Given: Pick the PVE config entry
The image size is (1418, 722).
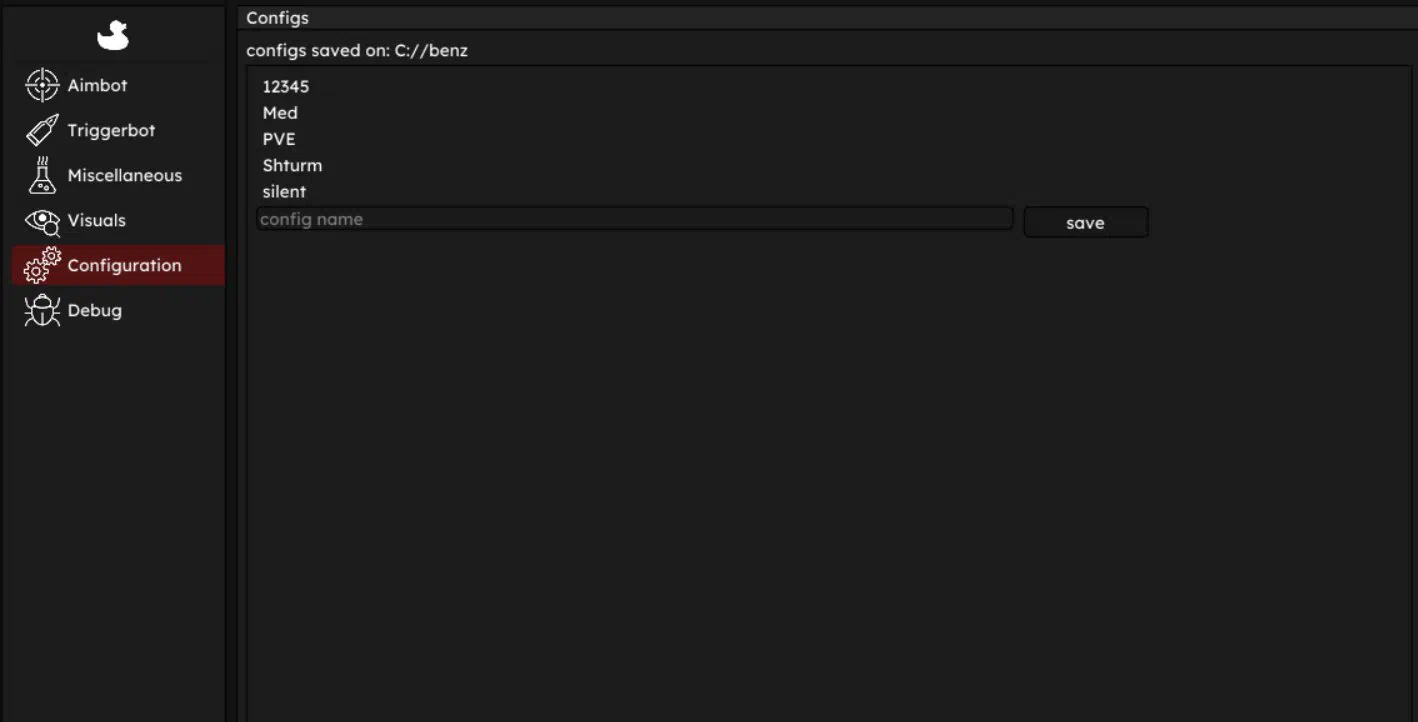Looking at the screenshot, I should (x=279, y=139).
